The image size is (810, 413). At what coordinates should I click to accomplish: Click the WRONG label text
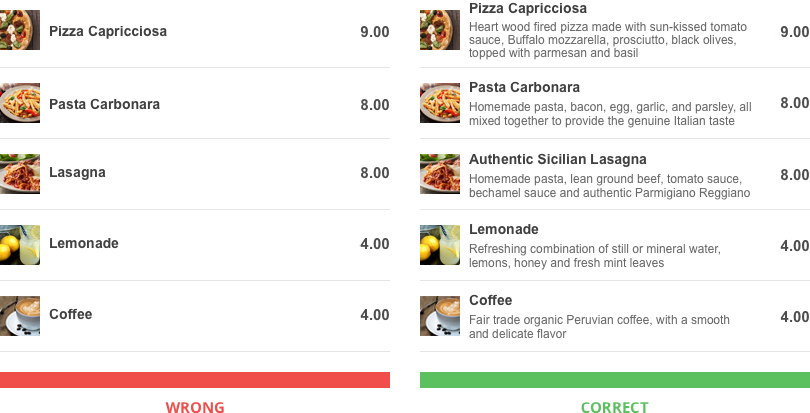(195, 407)
